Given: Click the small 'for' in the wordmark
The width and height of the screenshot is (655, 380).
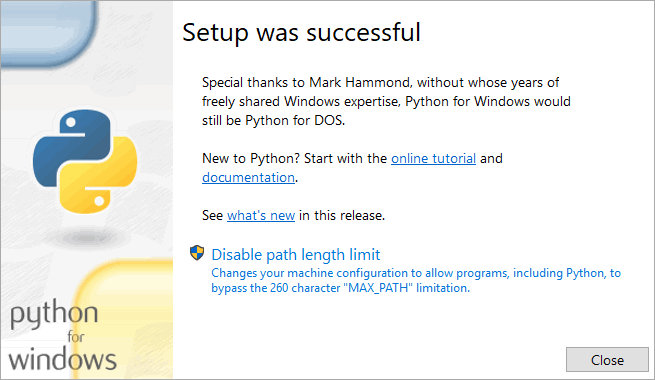Looking at the screenshot, I should click(76, 337).
